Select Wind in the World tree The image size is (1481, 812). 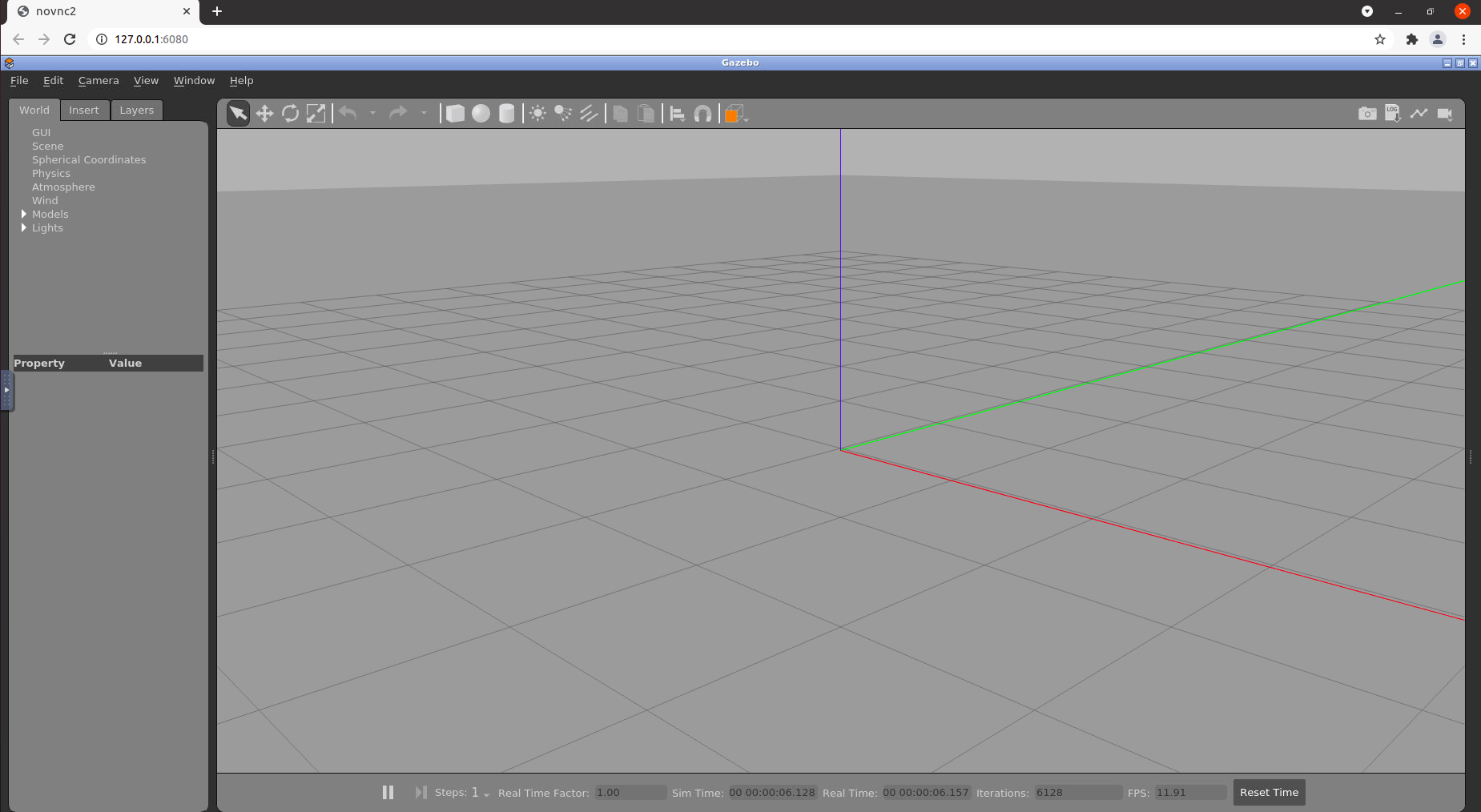pos(45,200)
